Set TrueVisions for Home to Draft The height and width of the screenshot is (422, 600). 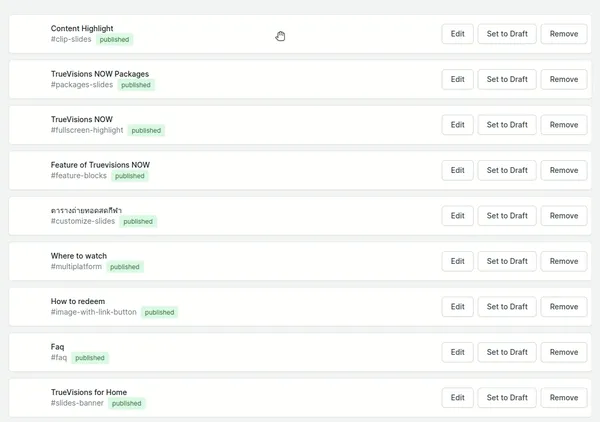pos(507,397)
